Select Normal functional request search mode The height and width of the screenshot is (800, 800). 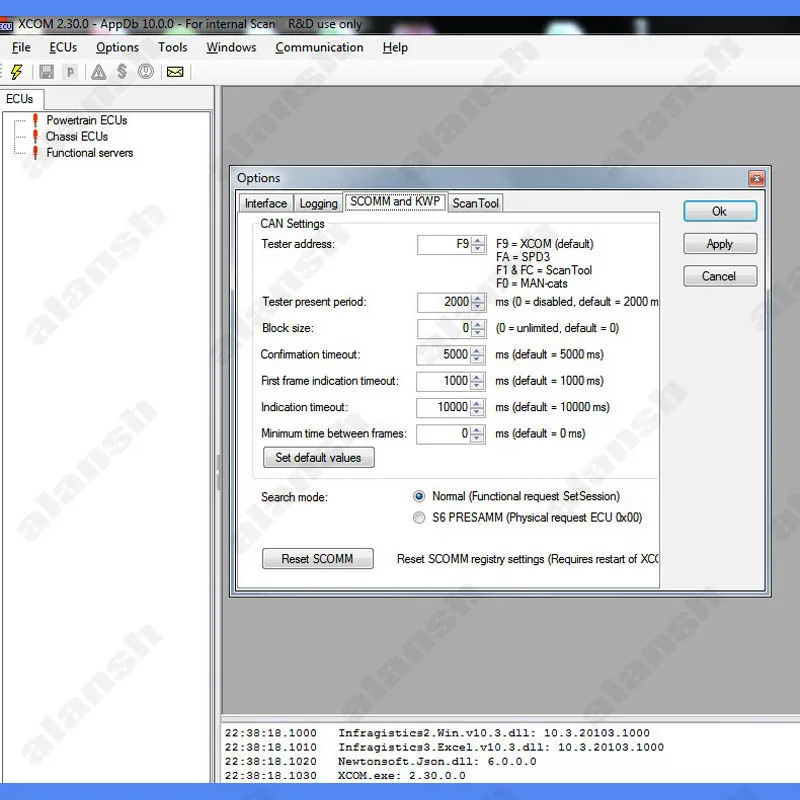click(419, 496)
